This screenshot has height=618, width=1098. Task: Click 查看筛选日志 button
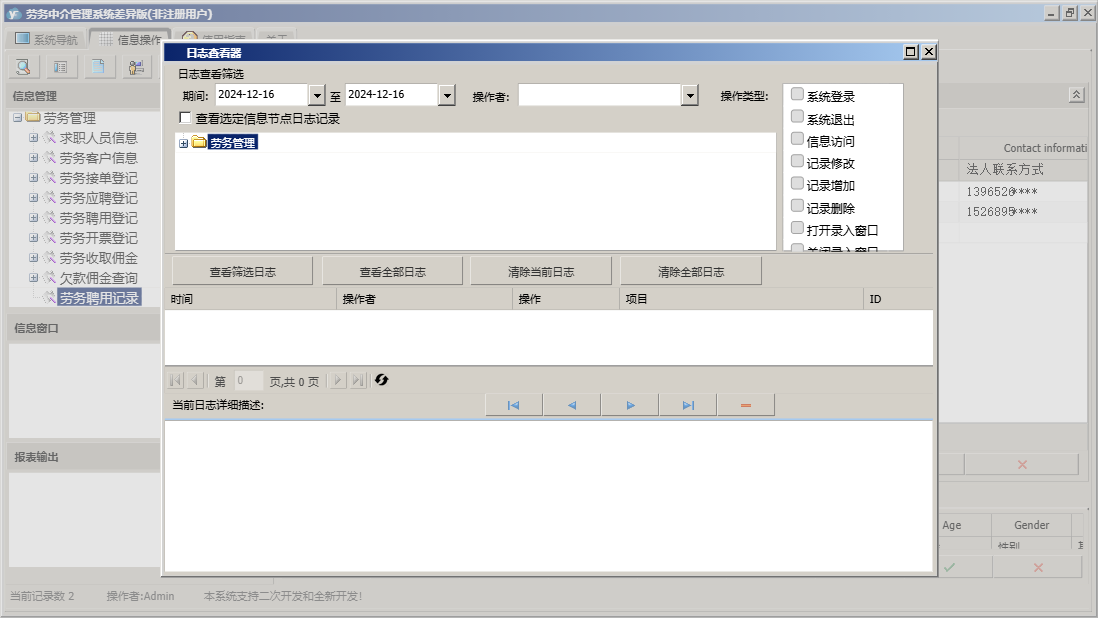click(242, 272)
